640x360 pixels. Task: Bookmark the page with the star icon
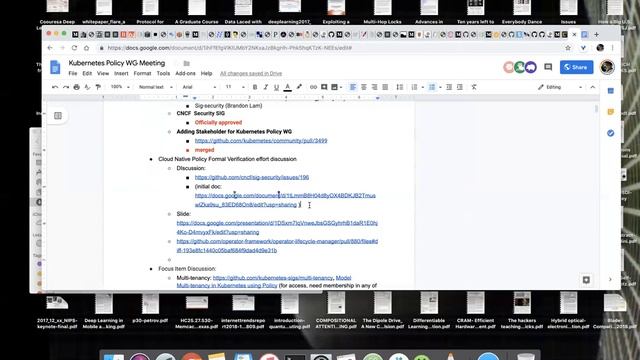click(x=568, y=48)
